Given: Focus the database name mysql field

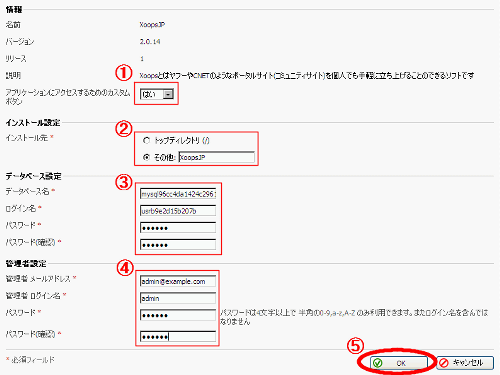Looking at the screenshot, I should pos(178,194).
